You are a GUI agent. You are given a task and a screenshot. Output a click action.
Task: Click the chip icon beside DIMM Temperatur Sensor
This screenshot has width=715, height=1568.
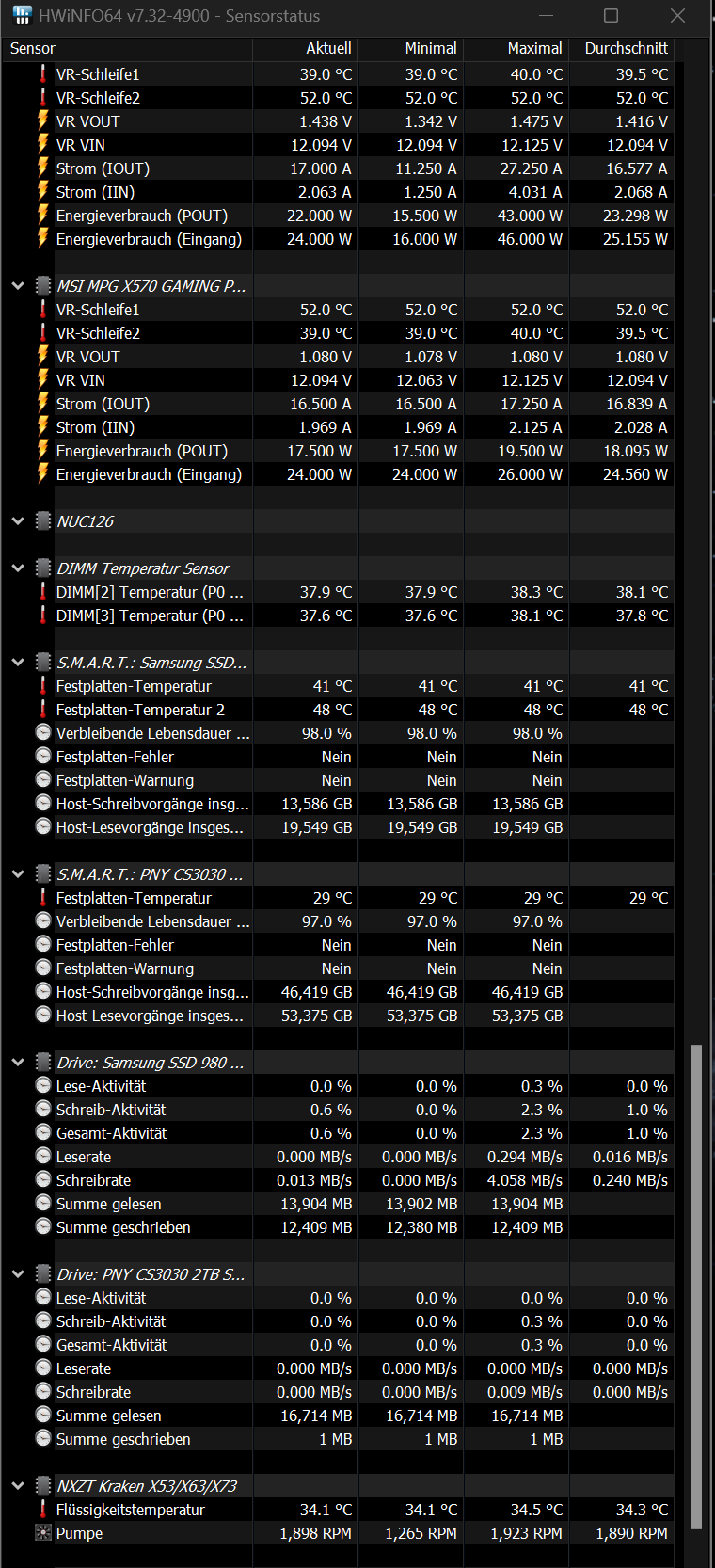coord(43,568)
